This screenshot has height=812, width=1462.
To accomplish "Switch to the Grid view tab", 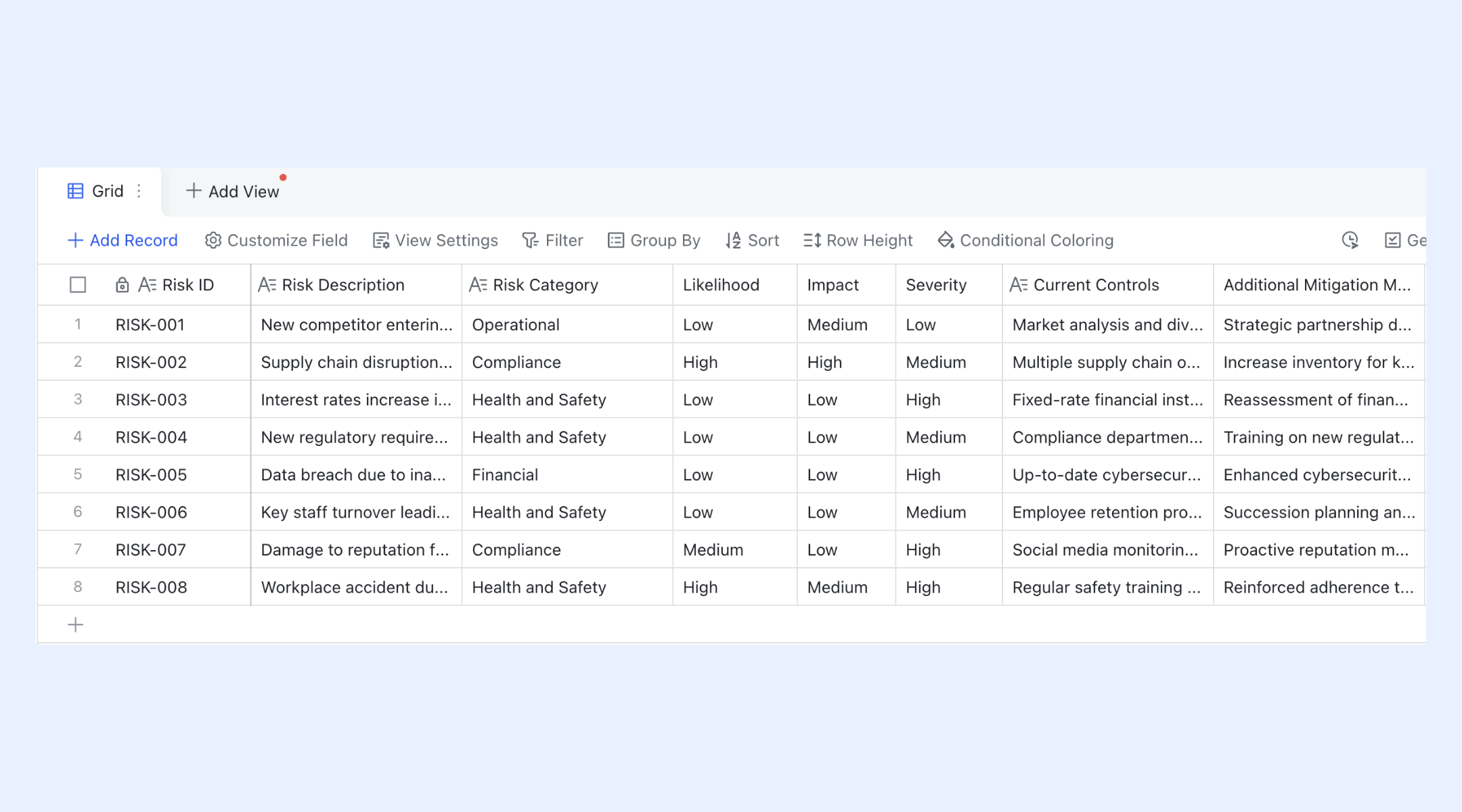I will [x=95, y=191].
